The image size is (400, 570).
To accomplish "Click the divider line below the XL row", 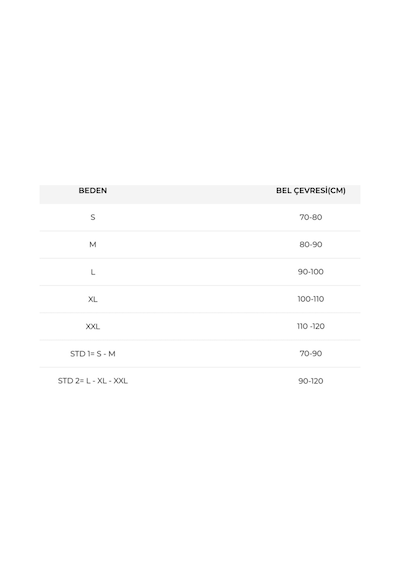I will click(200, 313).
